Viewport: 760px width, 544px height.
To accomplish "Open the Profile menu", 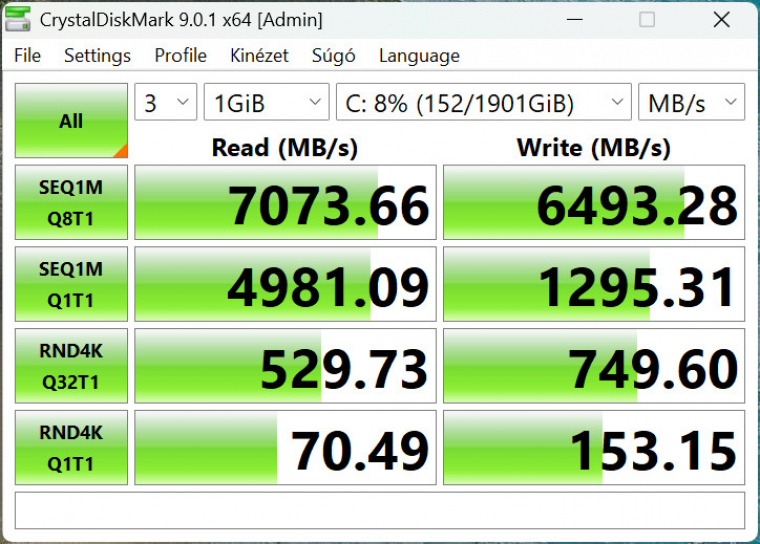I will point(180,55).
